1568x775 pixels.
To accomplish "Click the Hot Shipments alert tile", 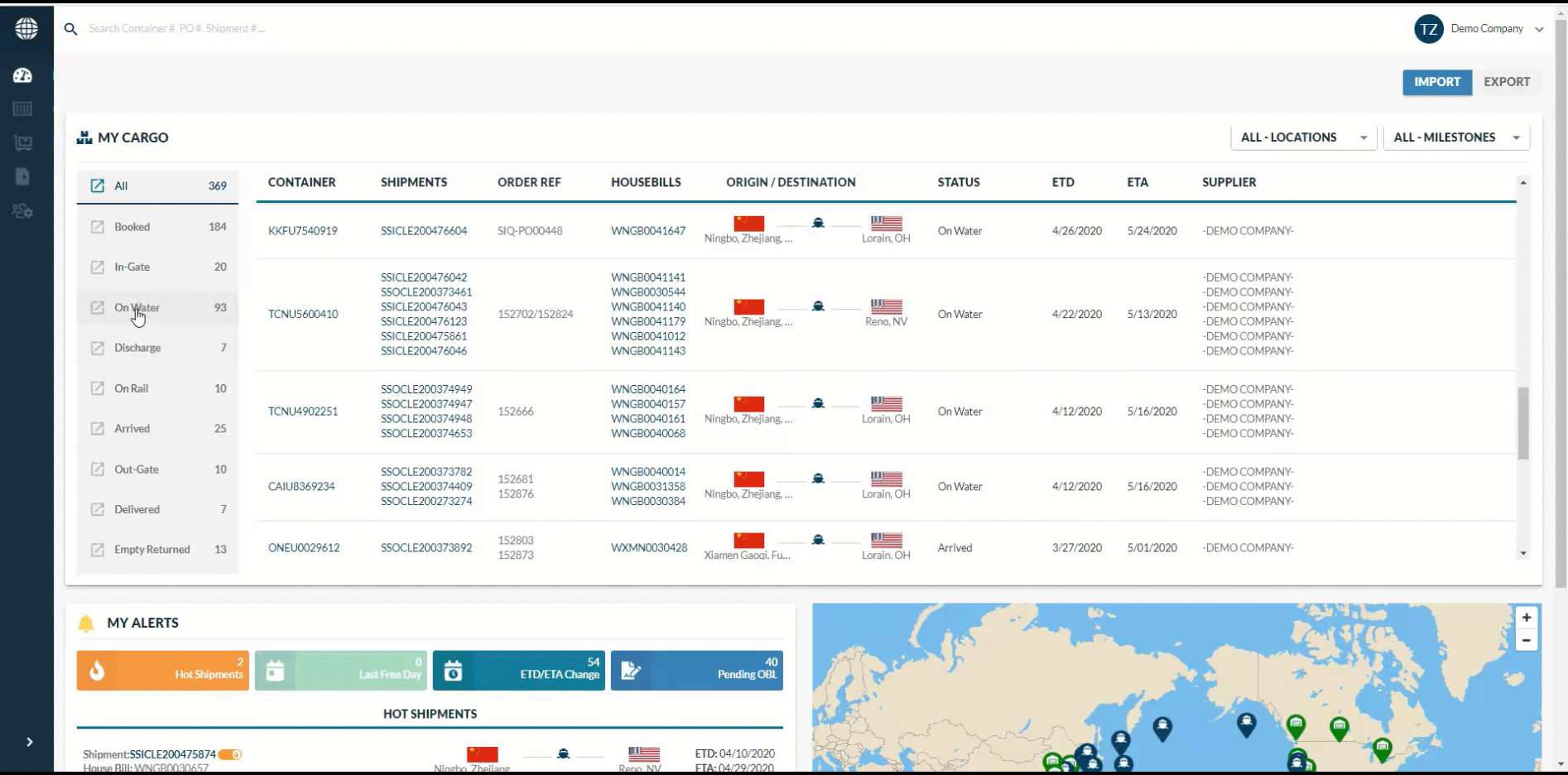I will (x=162, y=670).
